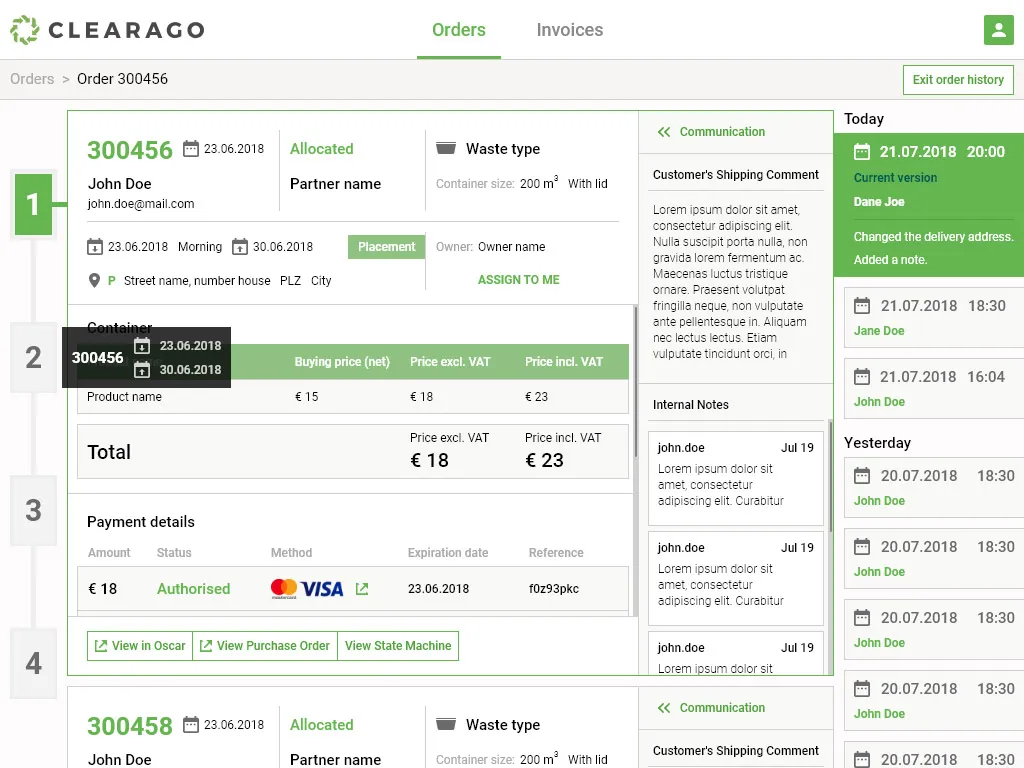Click Exit order history button
The image size is (1024, 768).
tap(957, 80)
